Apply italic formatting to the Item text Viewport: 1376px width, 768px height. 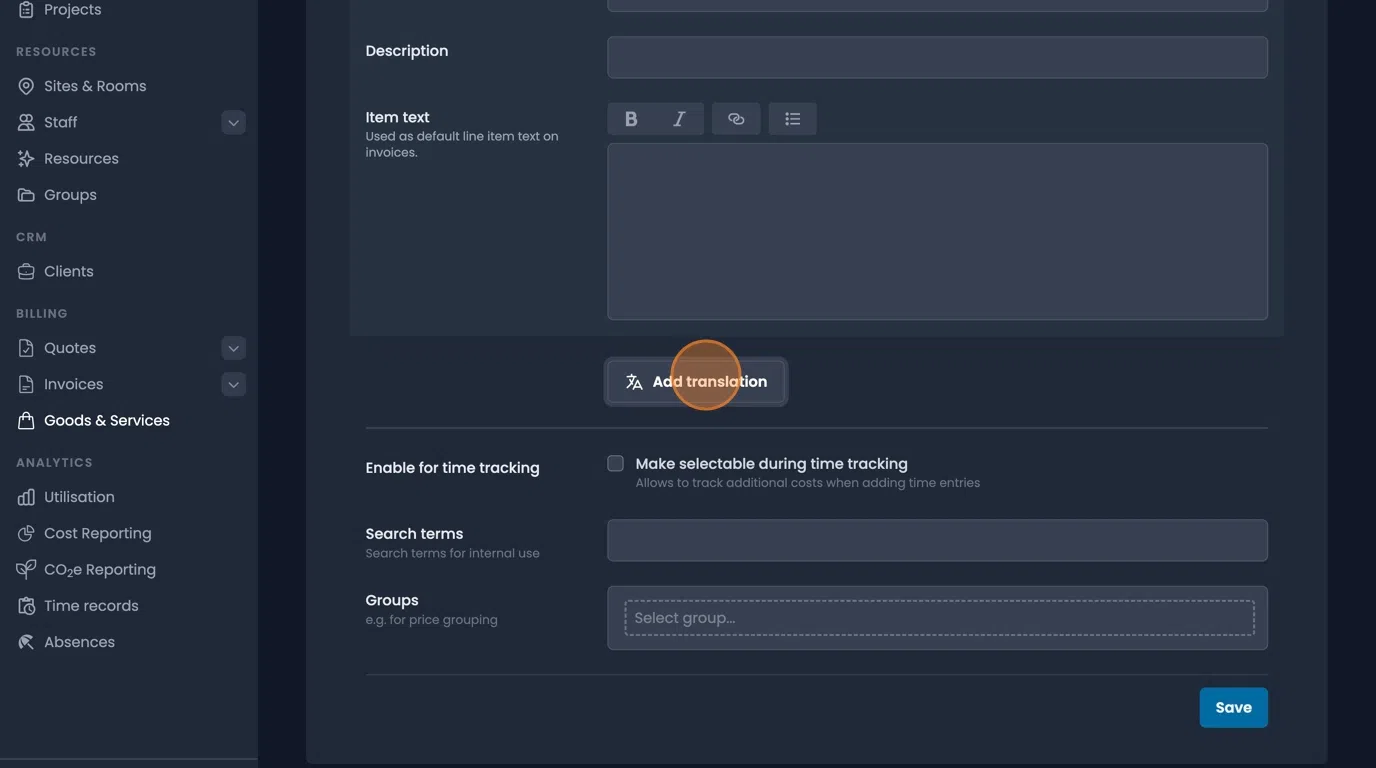click(678, 118)
